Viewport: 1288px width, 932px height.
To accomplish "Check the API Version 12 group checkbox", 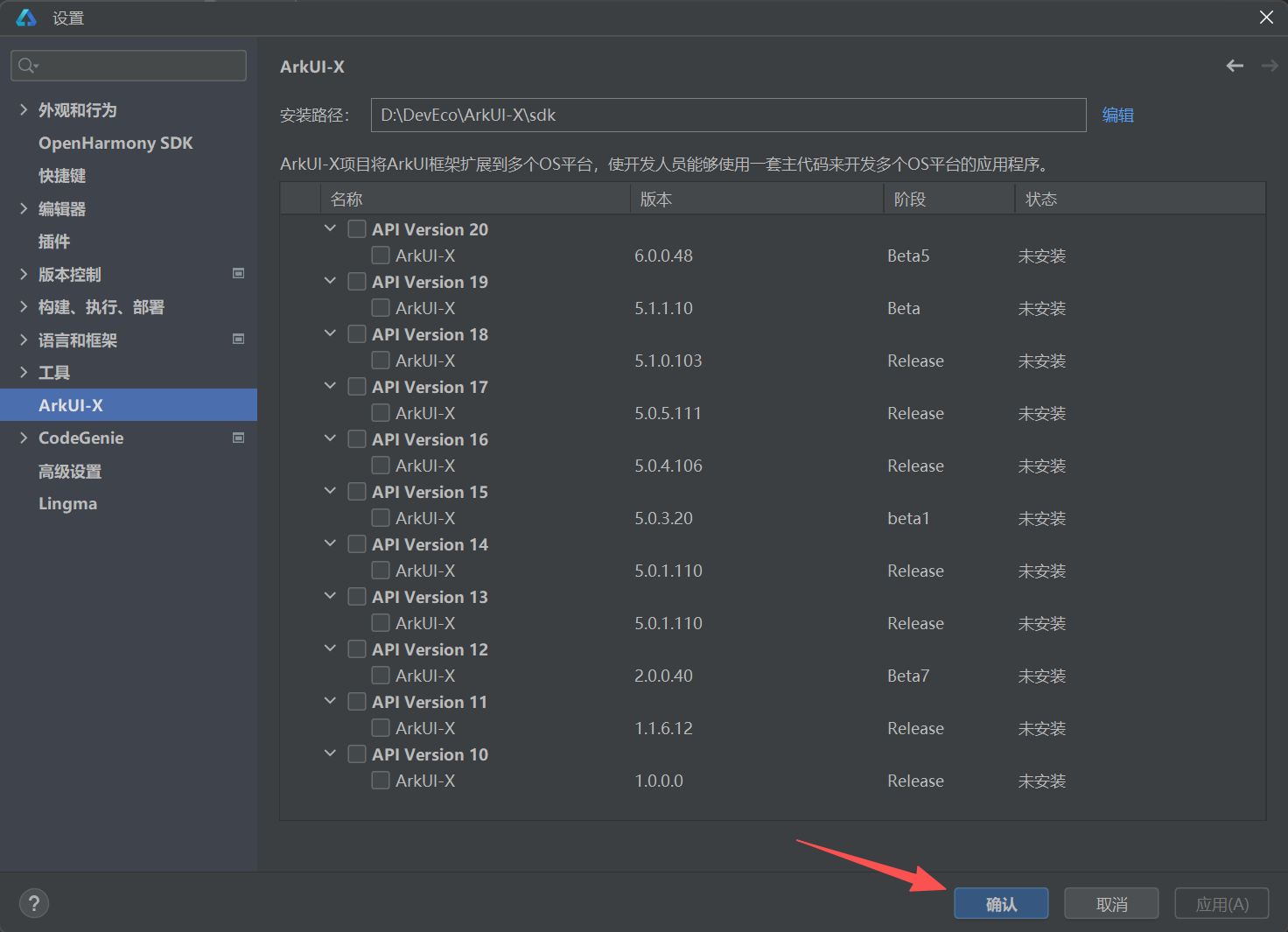I will (357, 649).
